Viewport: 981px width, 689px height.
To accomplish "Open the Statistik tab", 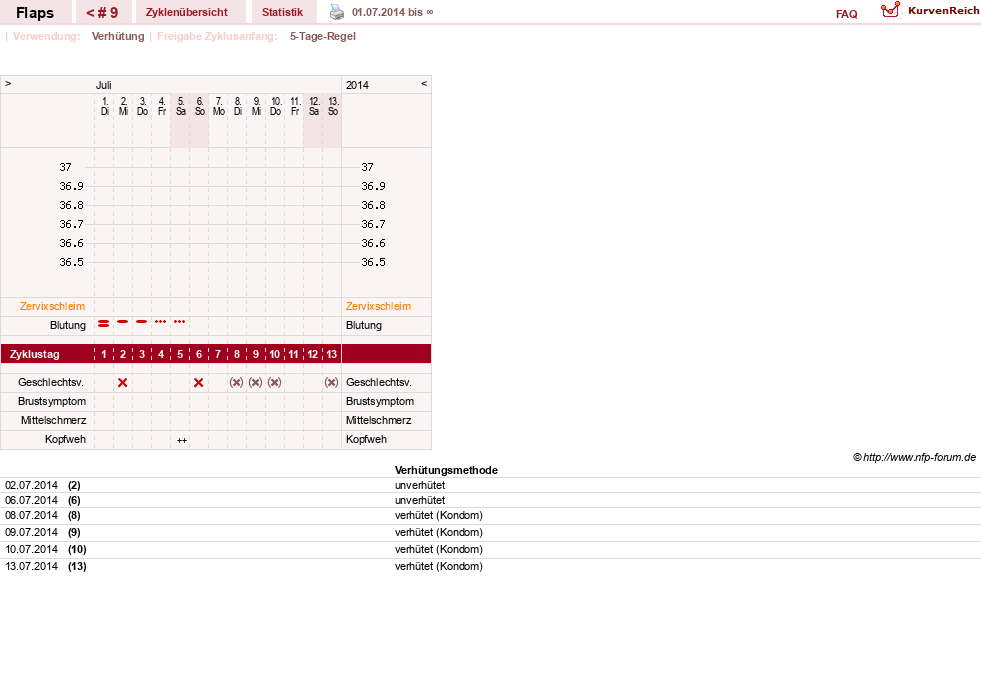I will coord(282,13).
